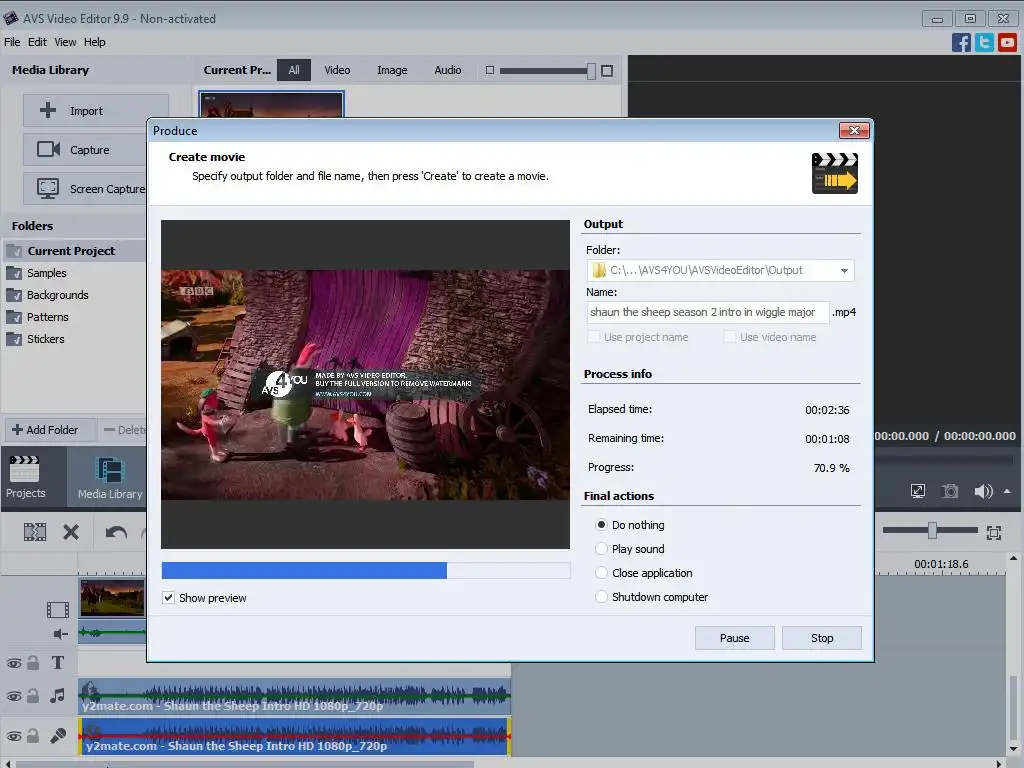Click the music note track icon
The width and height of the screenshot is (1024, 768).
coord(57,696)
